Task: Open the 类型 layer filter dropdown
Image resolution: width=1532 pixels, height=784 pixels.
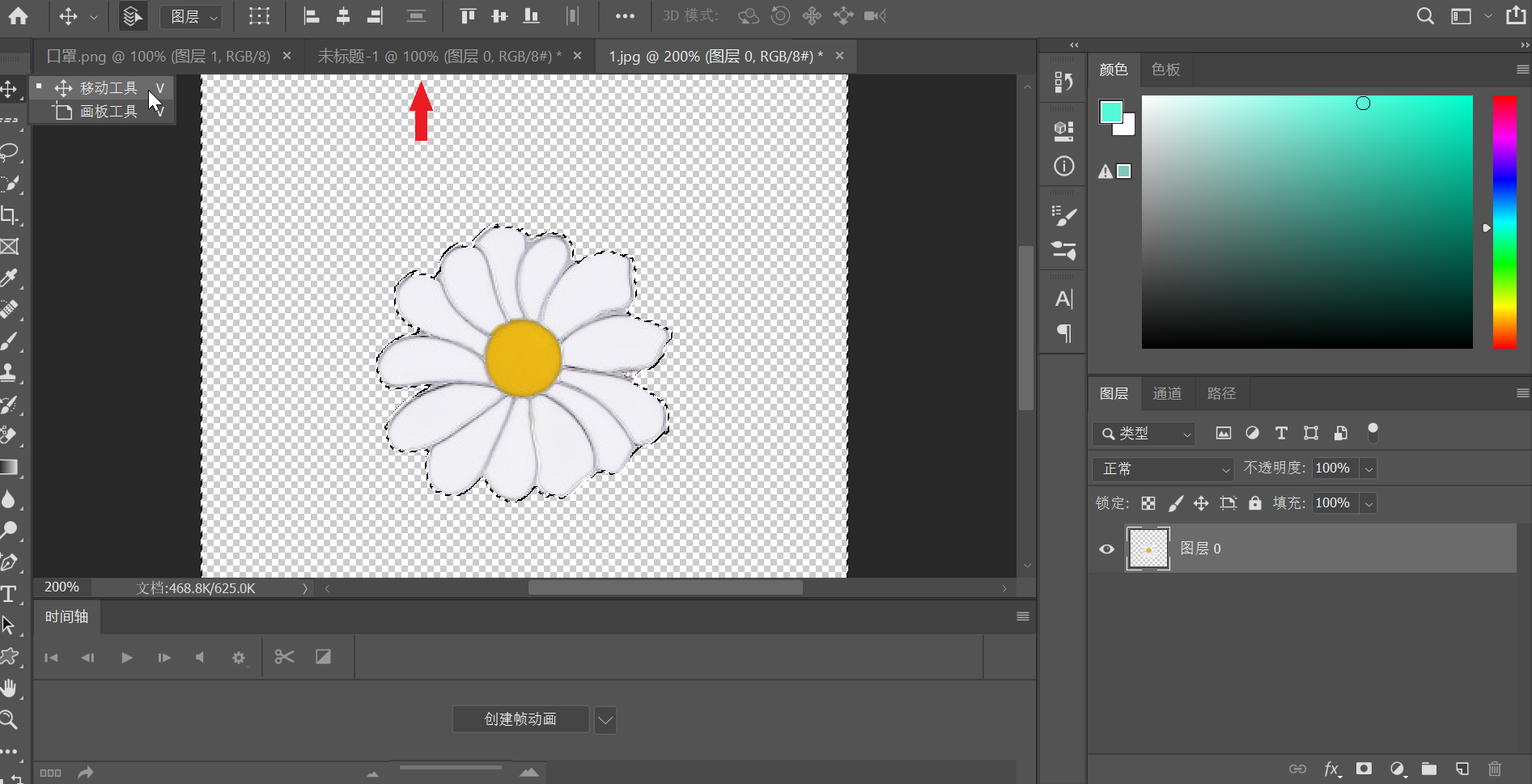Action: [1144, 434]
